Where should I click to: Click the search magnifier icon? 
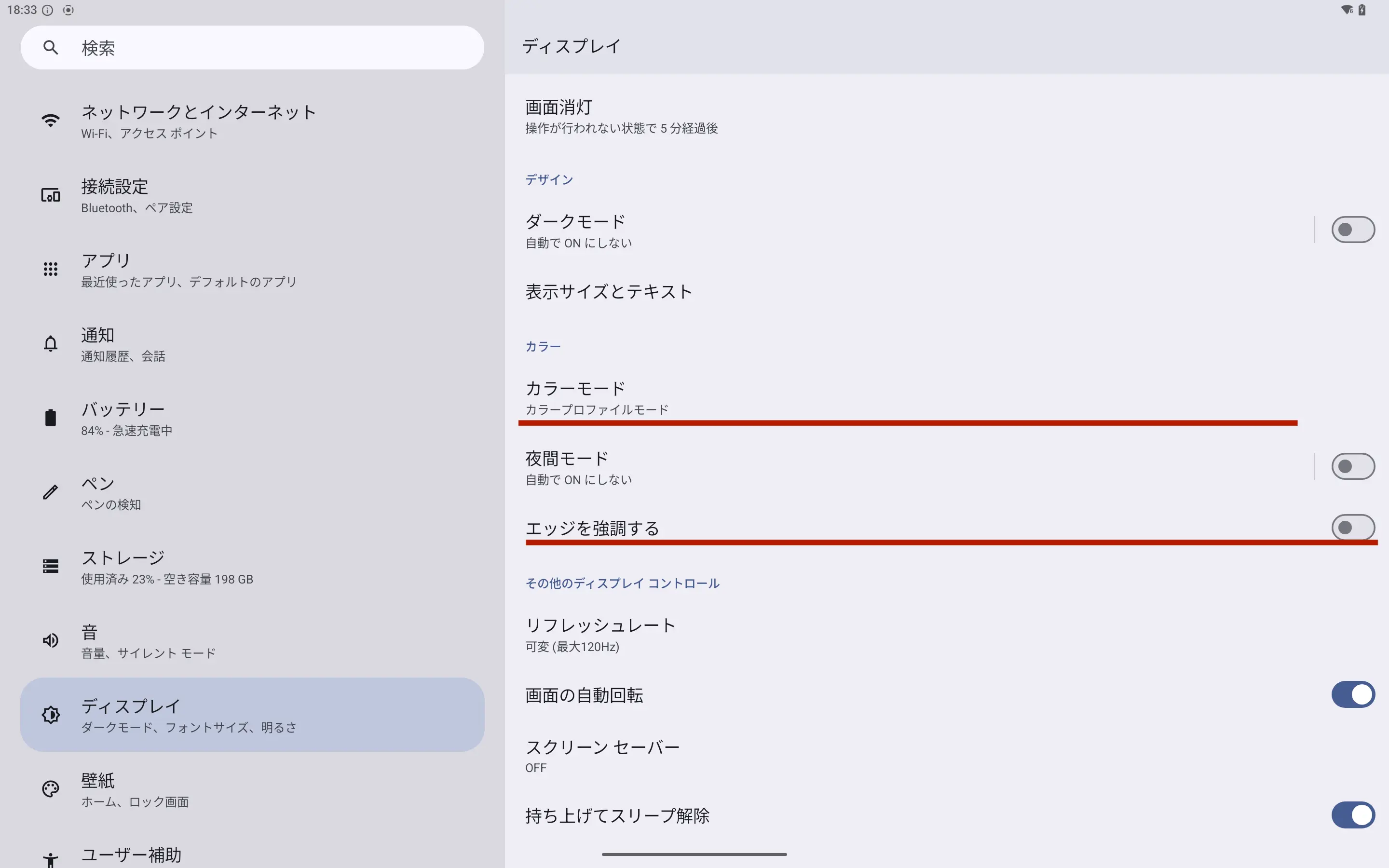[x=51, y=48]
